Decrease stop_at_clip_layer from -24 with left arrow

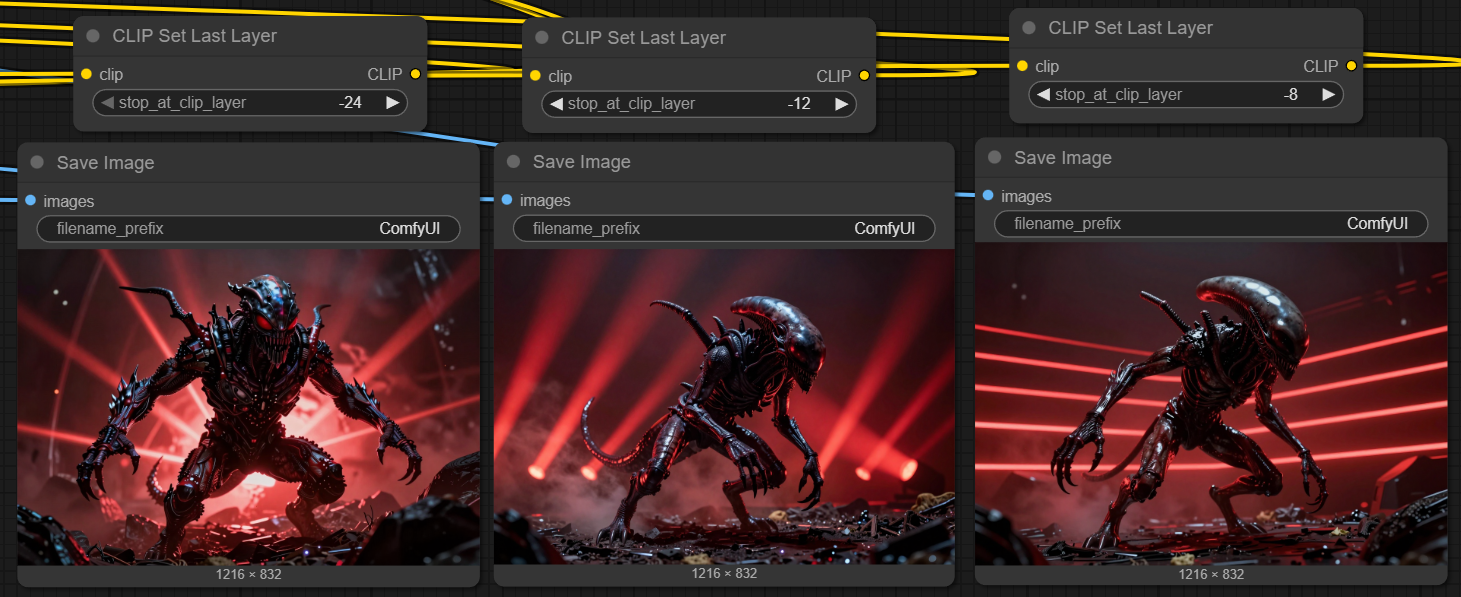pos(107,102)
